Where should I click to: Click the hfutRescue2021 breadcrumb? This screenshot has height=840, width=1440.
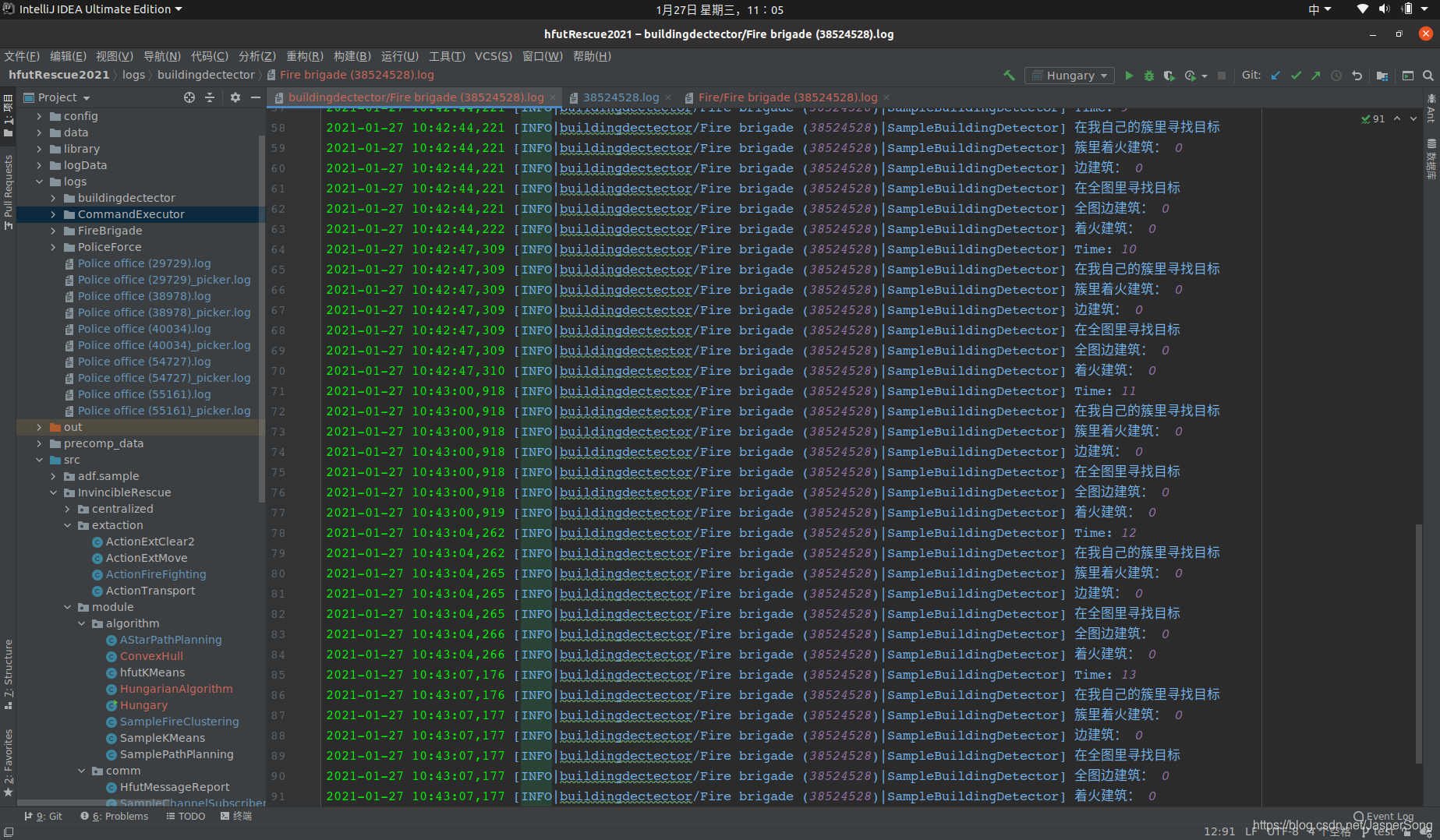coord(58,75)
